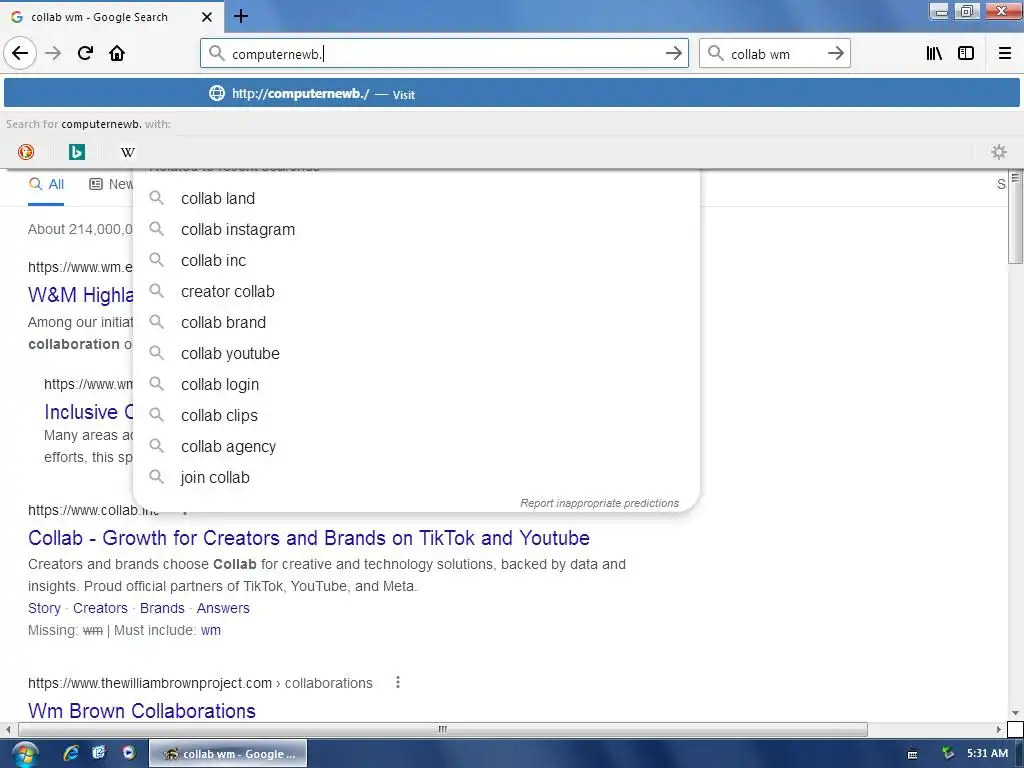
Task: Close the collab wm Google Search tab
Action: (206, 17)
